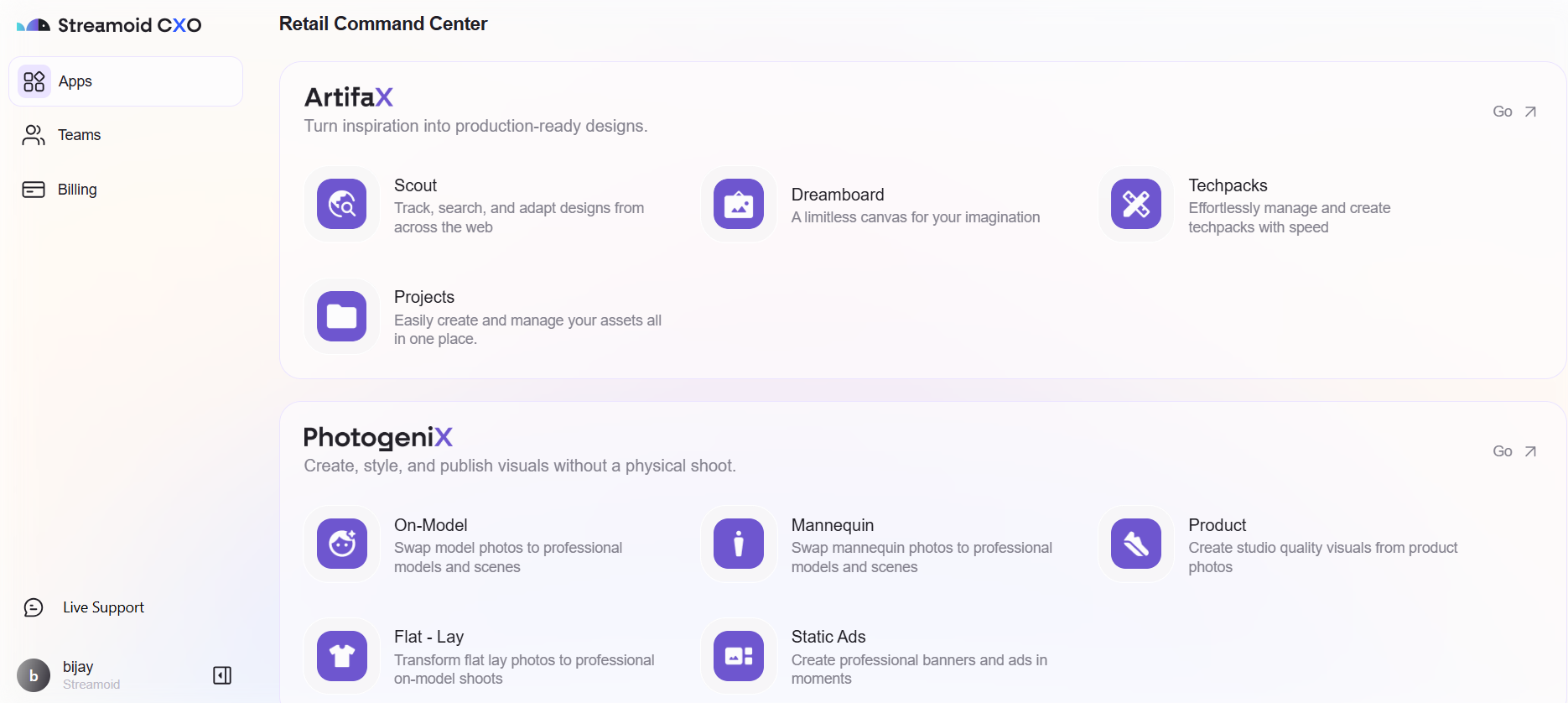Open the Billing section
This screenshot has width=1568, height=703.
pyautogui.click(x=76, y=190)
